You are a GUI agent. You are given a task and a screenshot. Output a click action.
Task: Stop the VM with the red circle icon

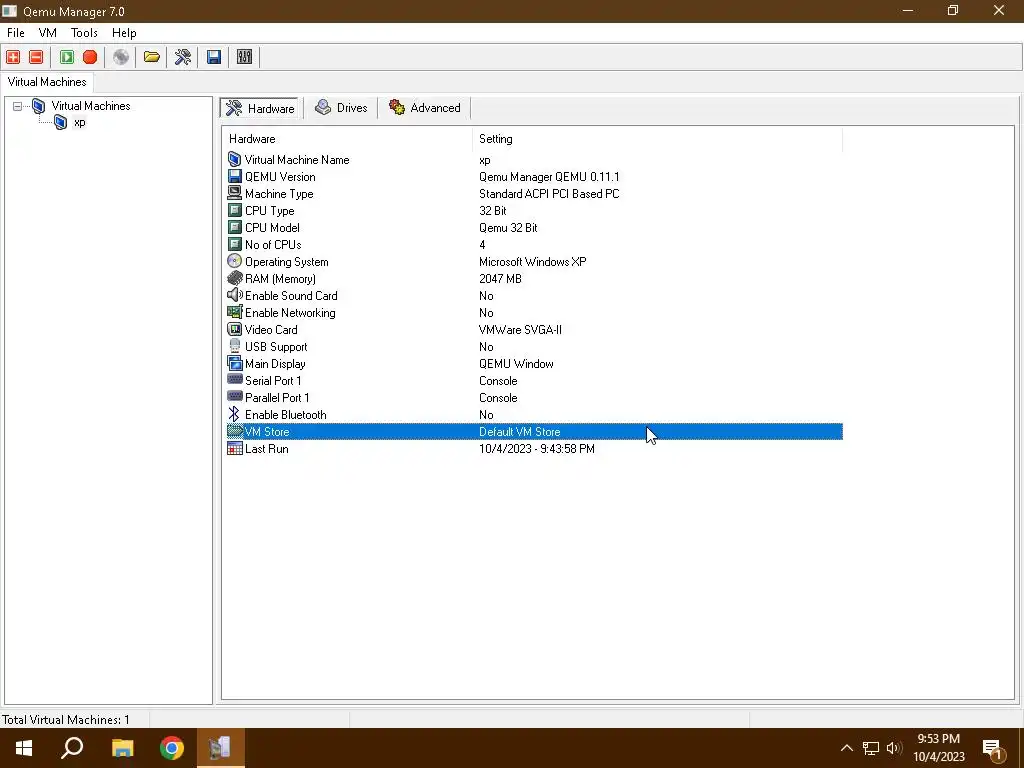[90, 57]
